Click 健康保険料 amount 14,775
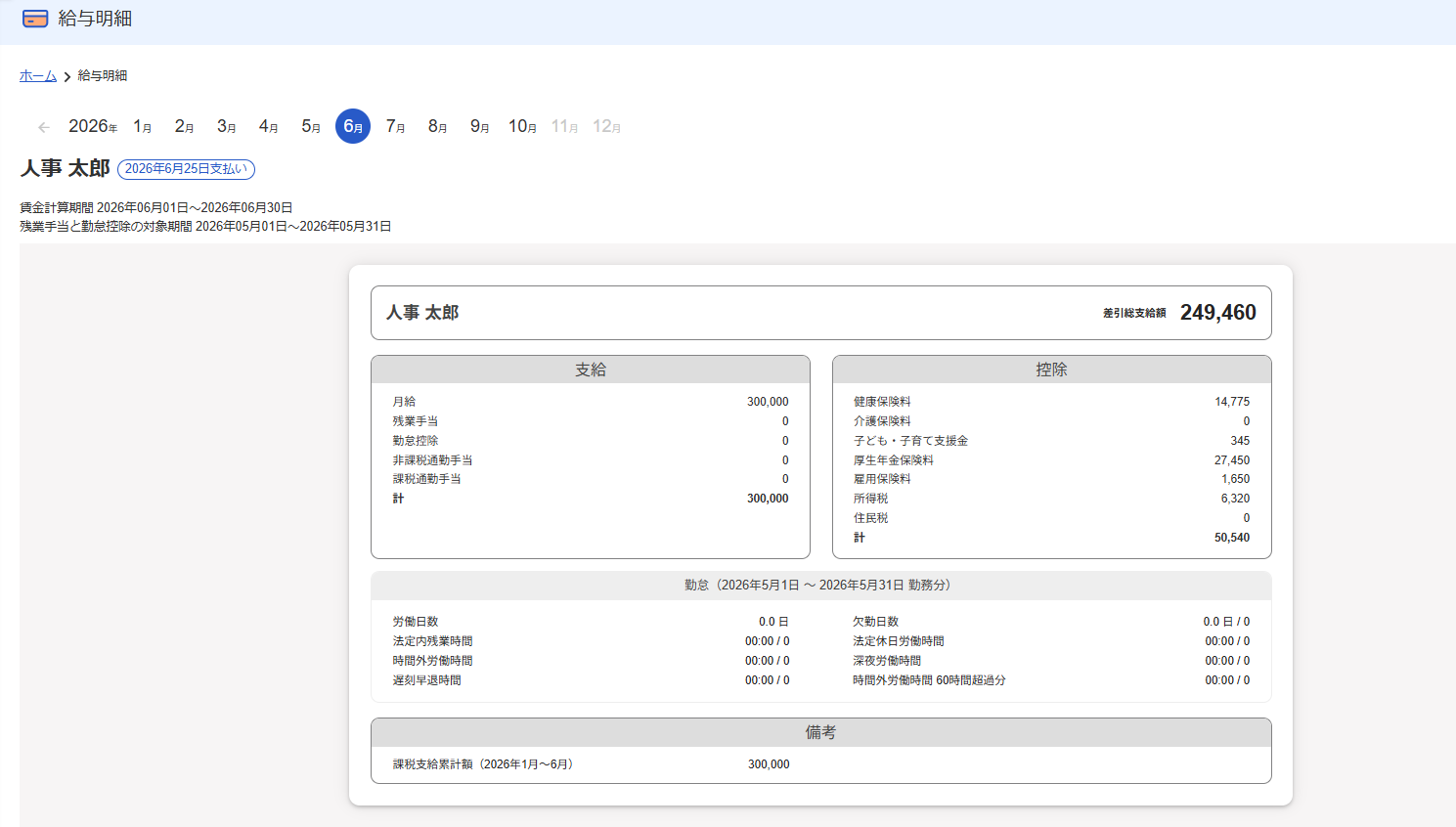This screenshot has width=1456, height=827. pos(1232,402)
